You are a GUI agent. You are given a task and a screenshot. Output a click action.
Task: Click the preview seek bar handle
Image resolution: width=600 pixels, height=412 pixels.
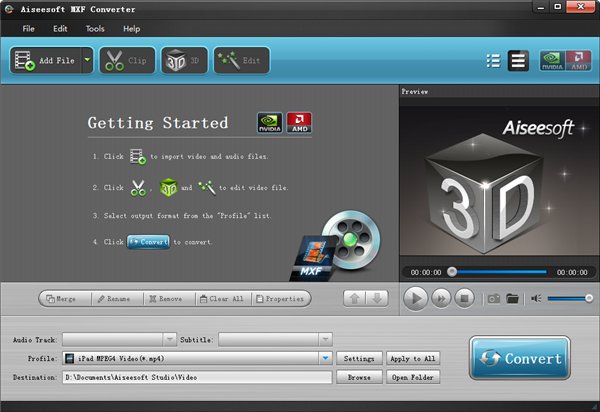[452, 272]
